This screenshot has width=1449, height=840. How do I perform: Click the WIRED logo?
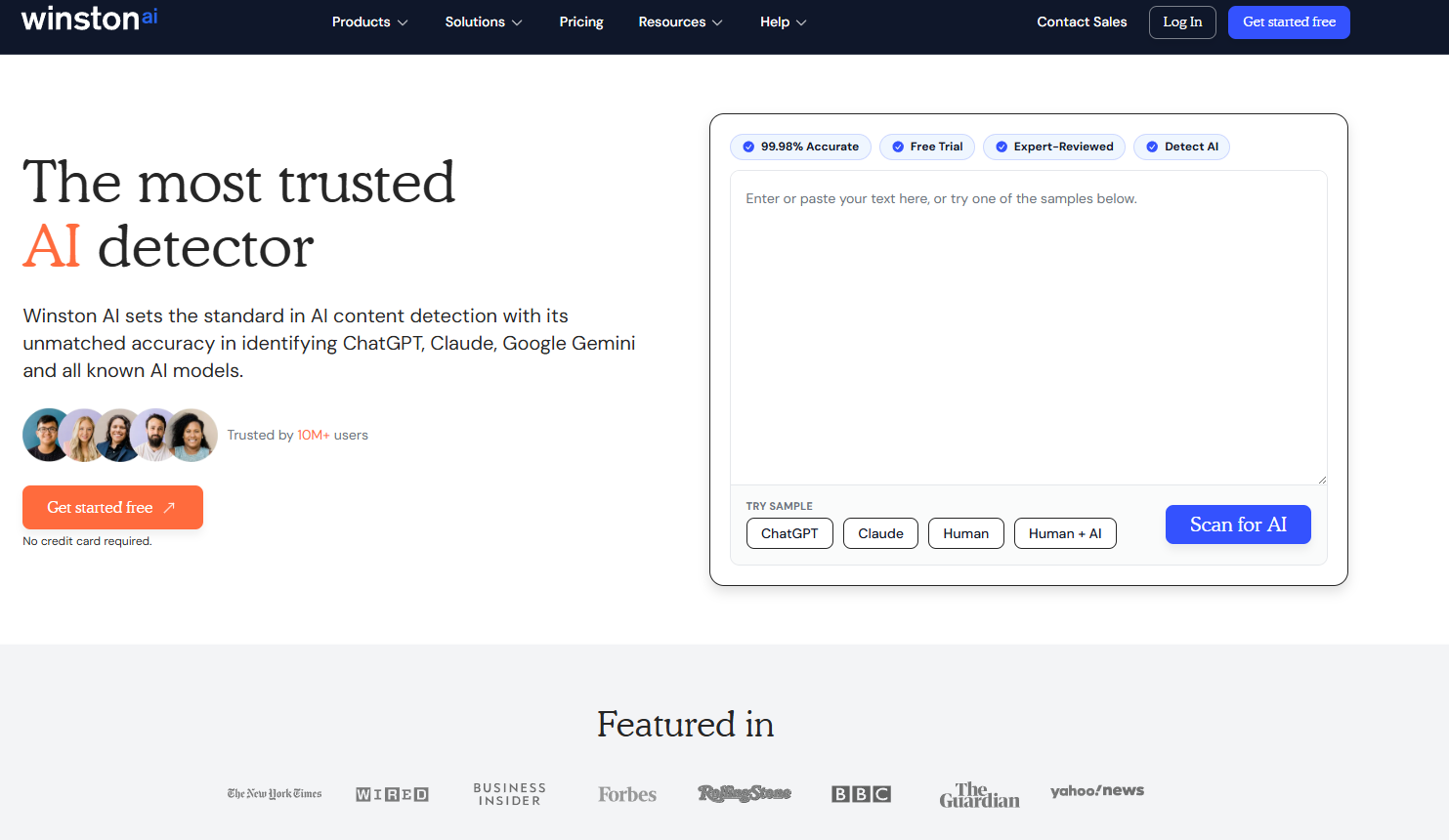tap(392, 794)
